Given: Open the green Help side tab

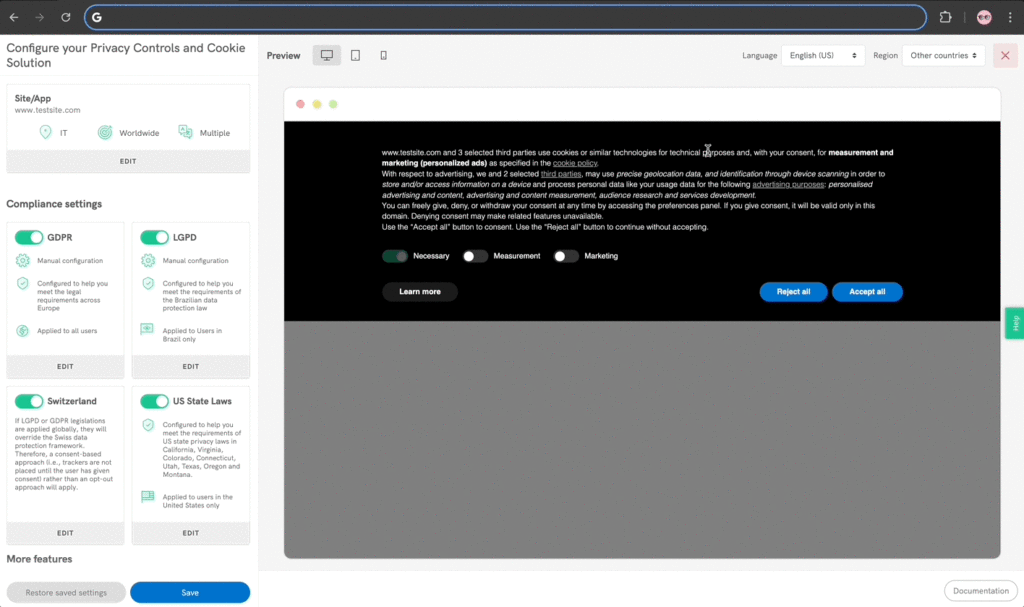Looking at the screenshot, I should click(1015, 323).
